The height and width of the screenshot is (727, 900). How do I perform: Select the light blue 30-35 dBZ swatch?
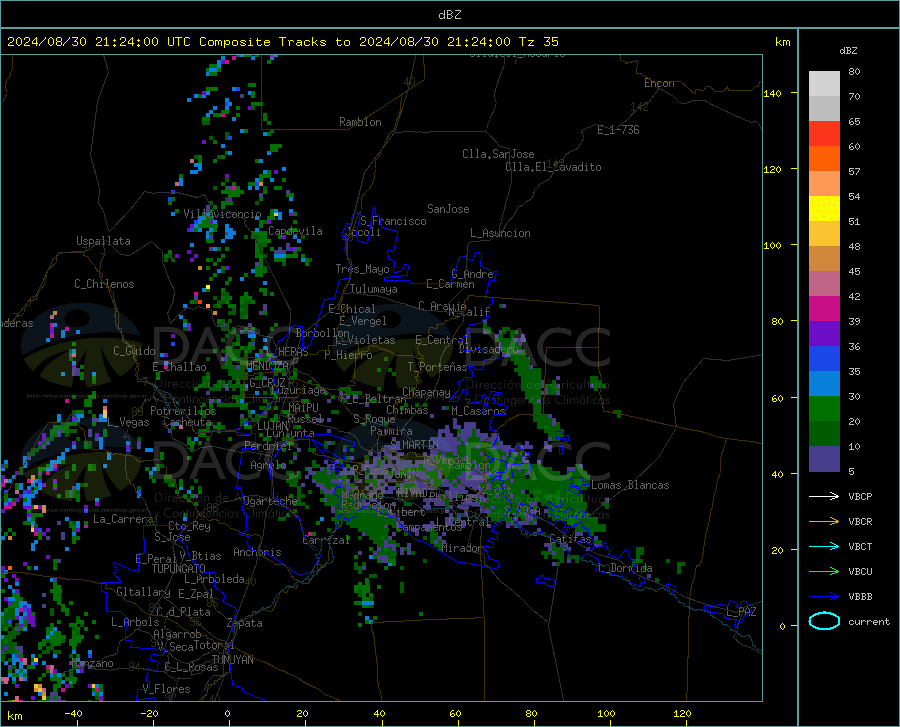point(824,384)
